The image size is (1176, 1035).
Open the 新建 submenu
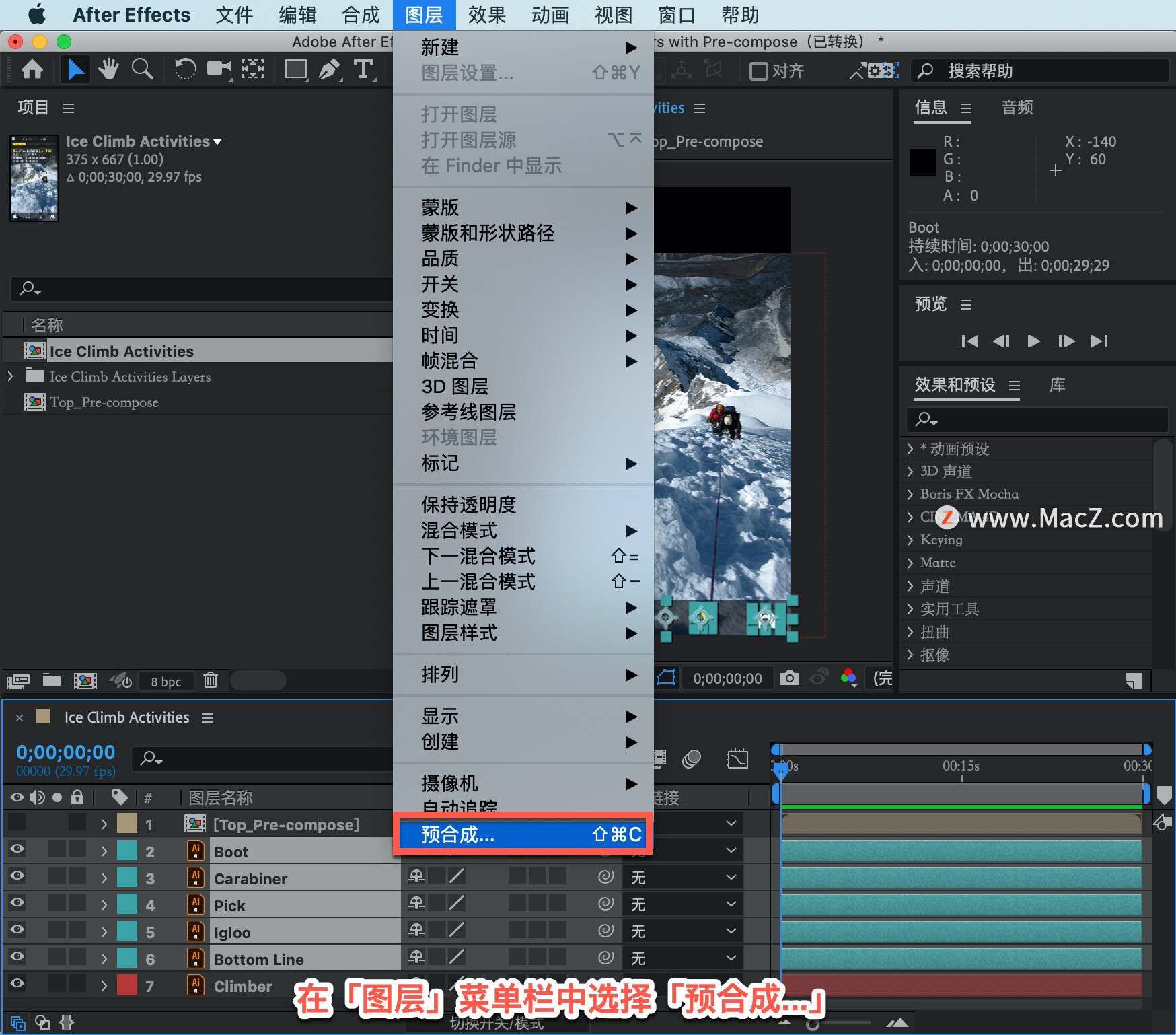tap(523, 47)
